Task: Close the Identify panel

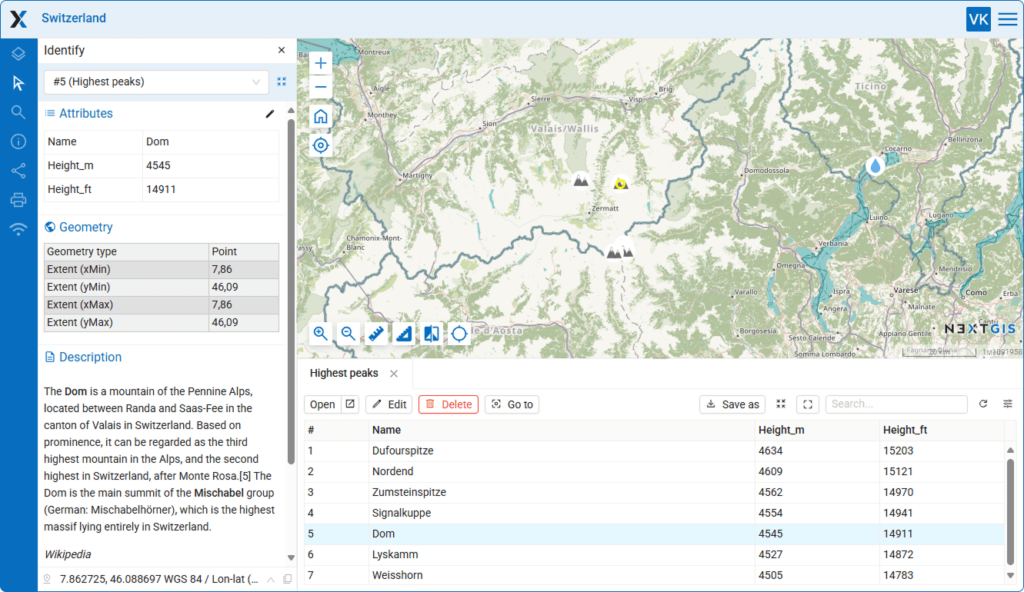Action: [x=281, y=50]
